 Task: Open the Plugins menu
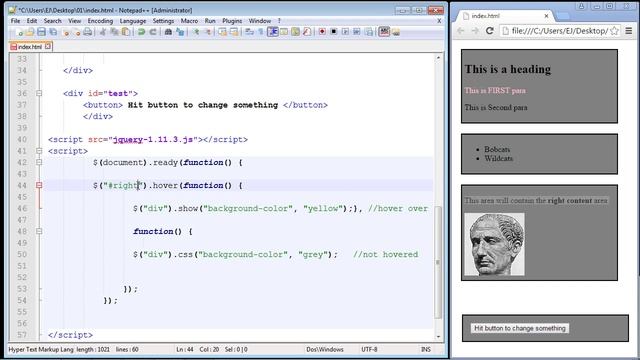pyautogui.click(x=232, y=21)
